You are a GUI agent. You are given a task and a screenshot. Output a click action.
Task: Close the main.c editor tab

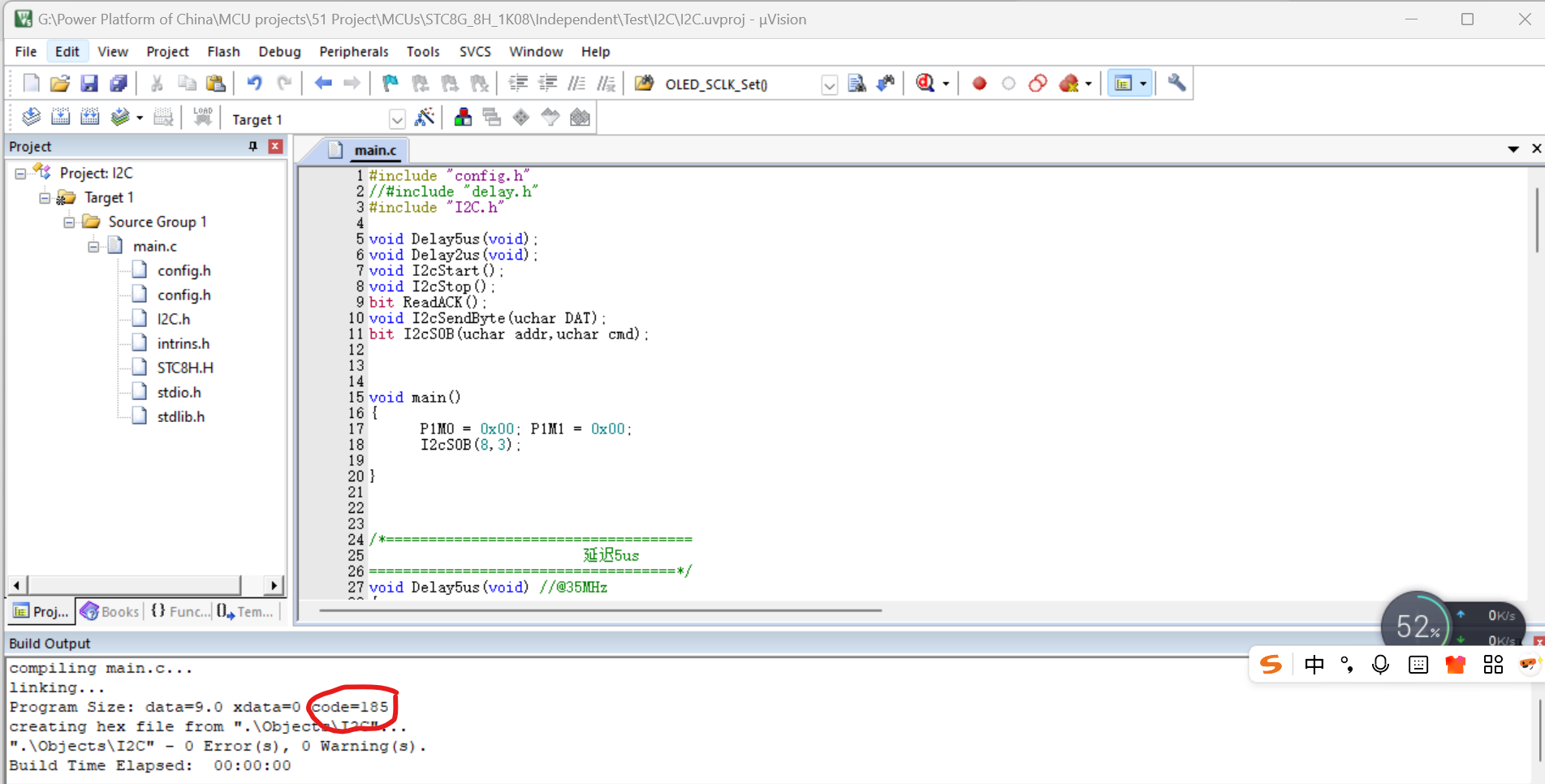pyautogui.click(x=1536, y=149)
